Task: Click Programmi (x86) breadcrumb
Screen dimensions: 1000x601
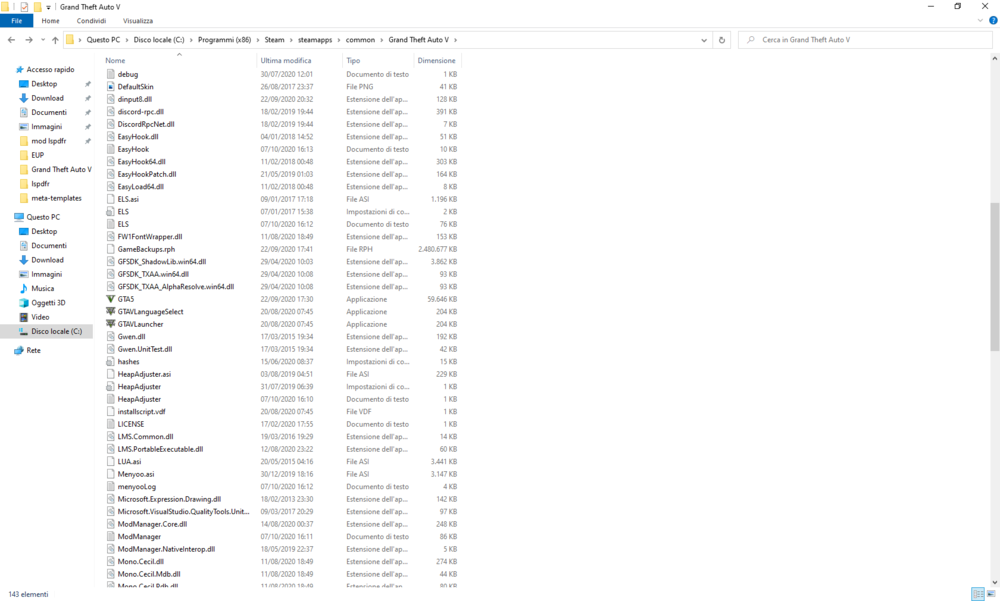Action: click(x=224, y=40)
